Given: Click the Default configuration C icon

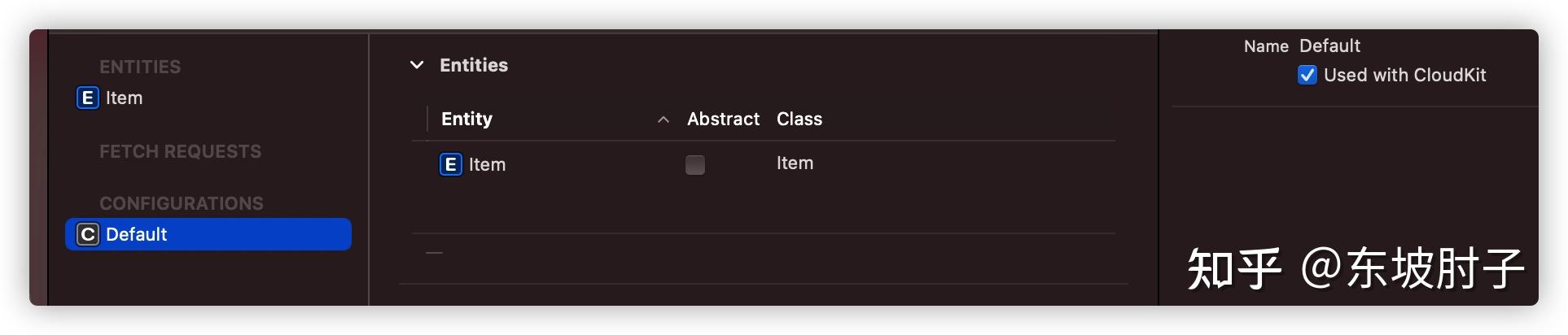Looking at the screenshot, I should [x=87, y=234].
